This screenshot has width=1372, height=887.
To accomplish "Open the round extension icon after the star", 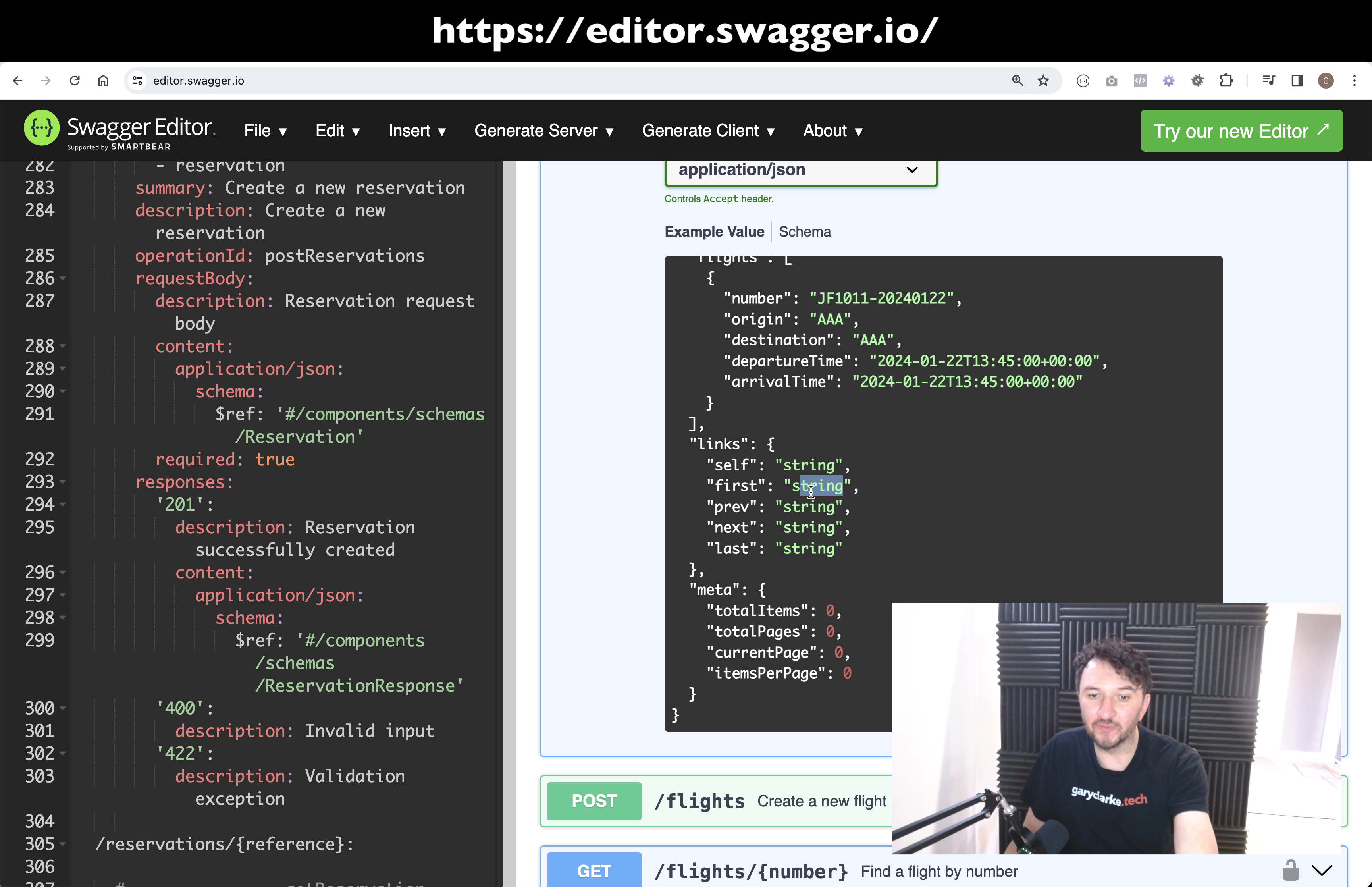I will 1083,81.
